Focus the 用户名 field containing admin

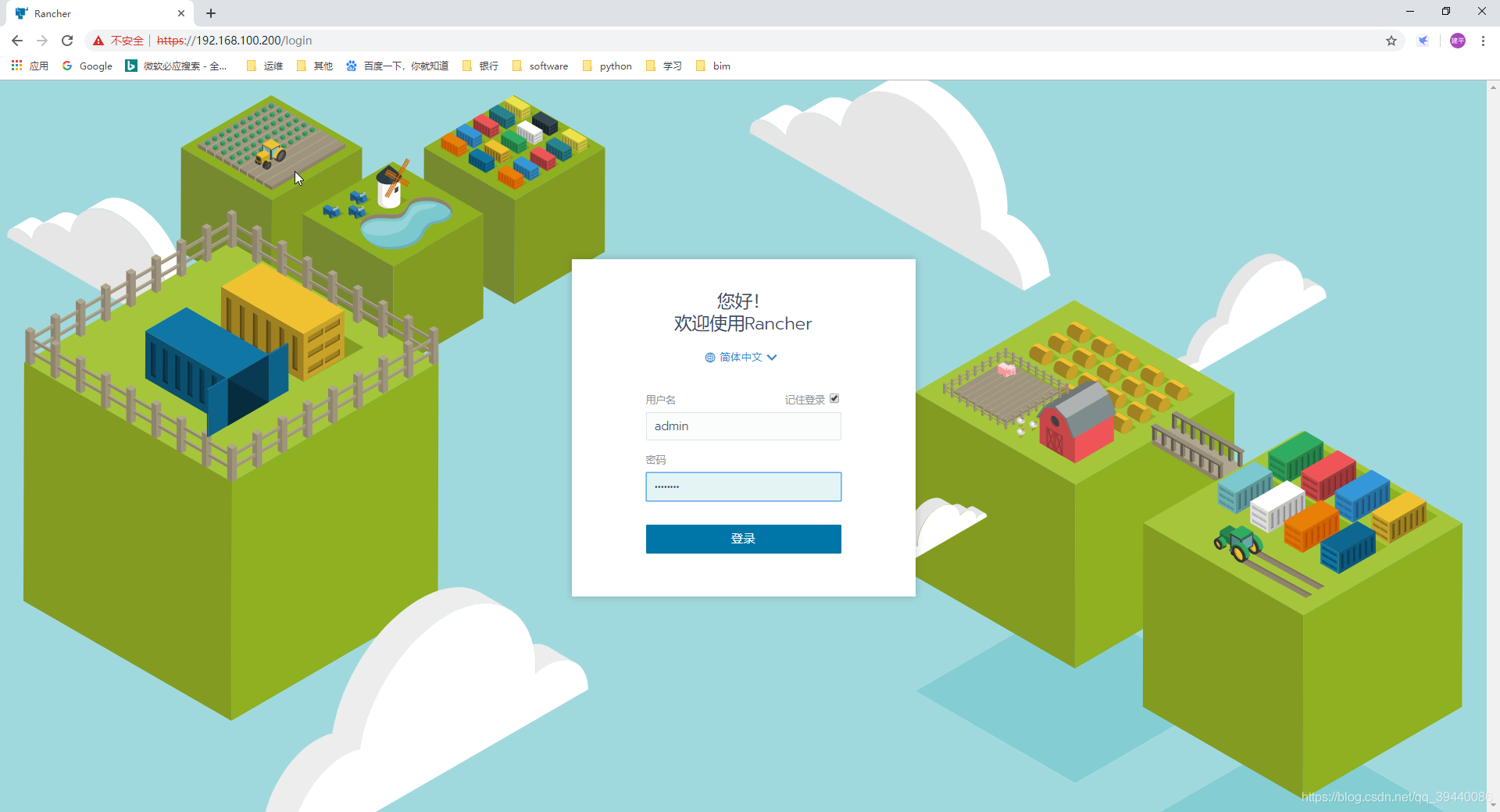click(x=743, y=426)
